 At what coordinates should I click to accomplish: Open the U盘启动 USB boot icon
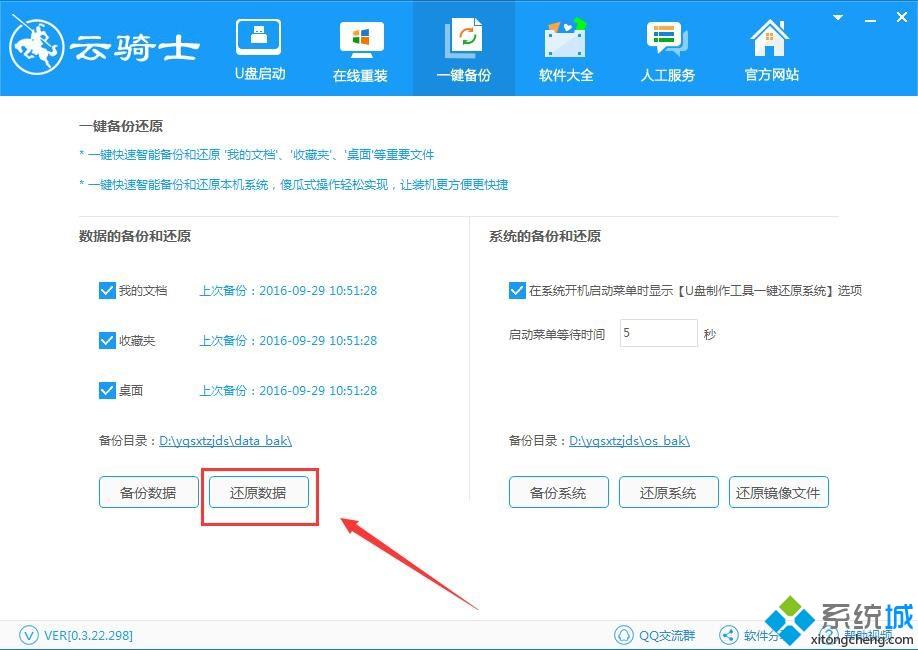point(259,40)
